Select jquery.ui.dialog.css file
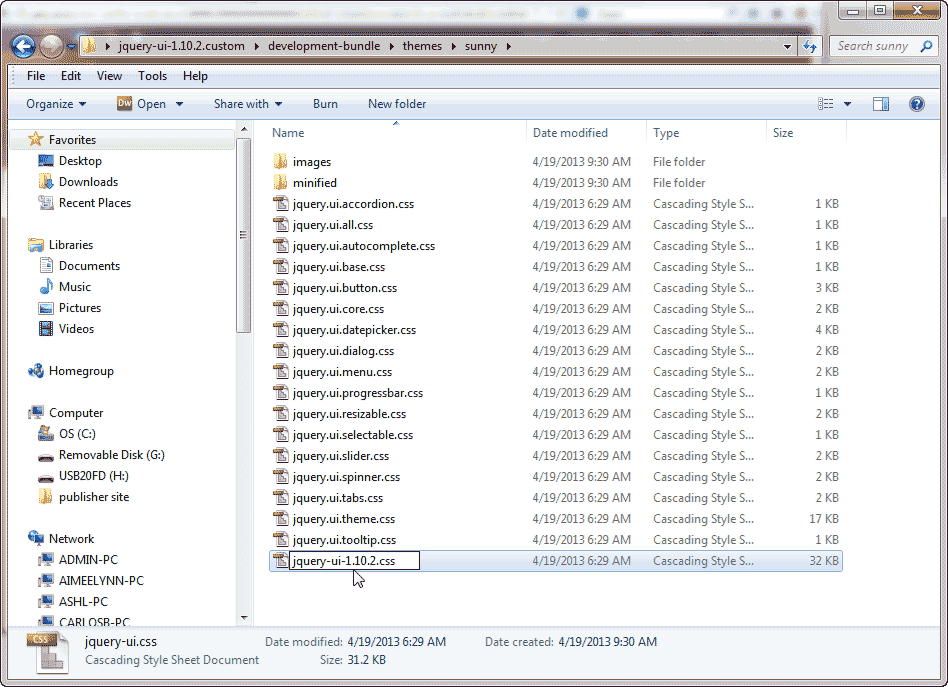The width and height of the screenshot is (948, 687). [343, 351]
